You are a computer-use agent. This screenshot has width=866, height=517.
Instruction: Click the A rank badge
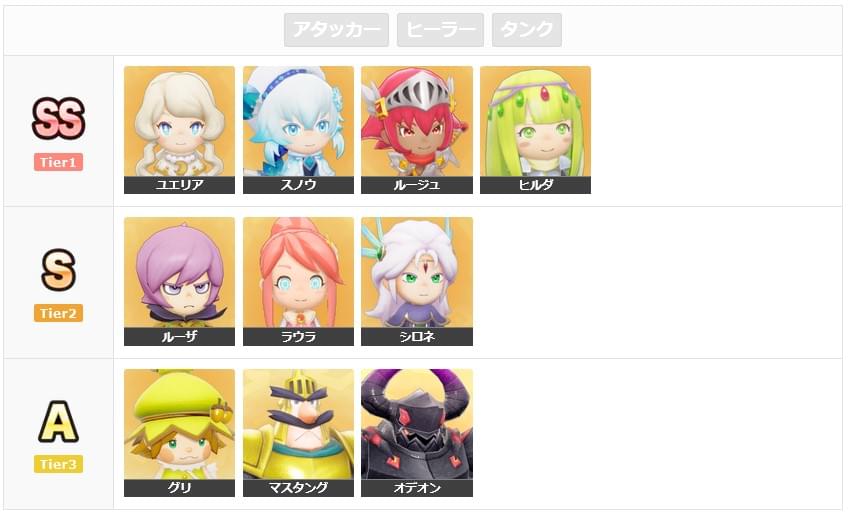(x=59, y=421)
